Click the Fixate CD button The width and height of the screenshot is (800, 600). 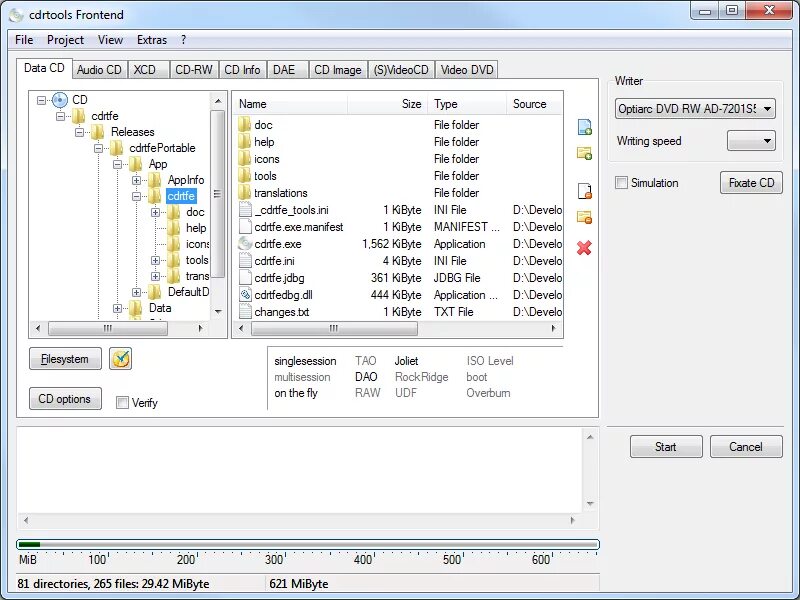click(751, 183)
